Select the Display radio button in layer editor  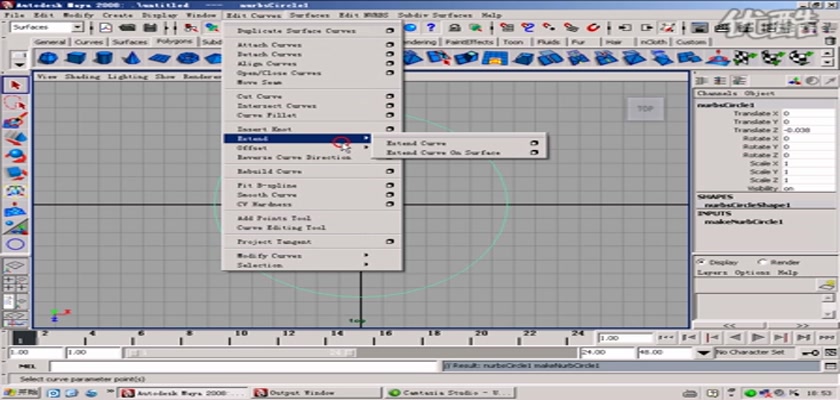coord(701,262)
